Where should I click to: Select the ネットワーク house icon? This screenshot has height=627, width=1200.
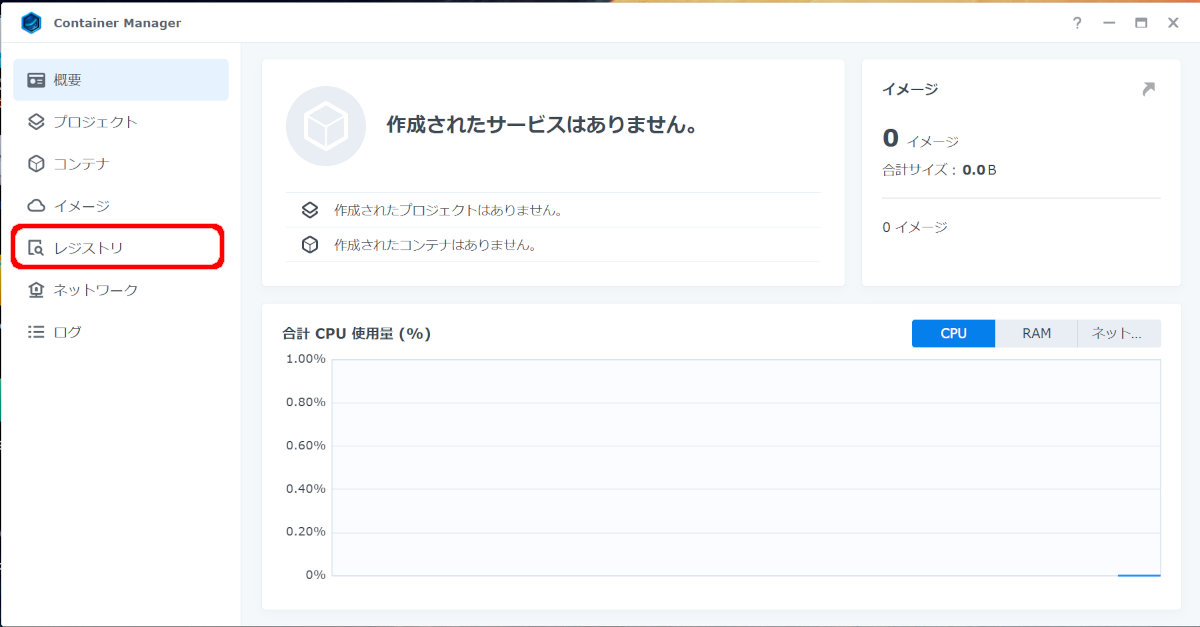36,290
